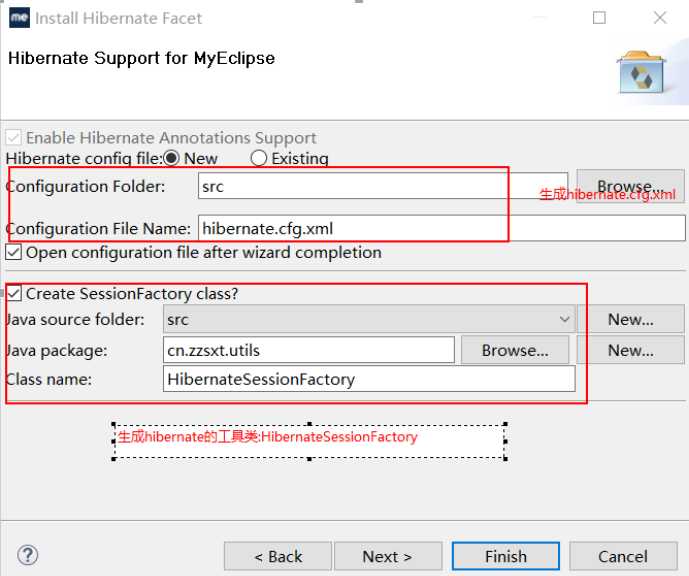Close the Install Hibernate Facet dialog
The image size is (689, 576).
660,18
